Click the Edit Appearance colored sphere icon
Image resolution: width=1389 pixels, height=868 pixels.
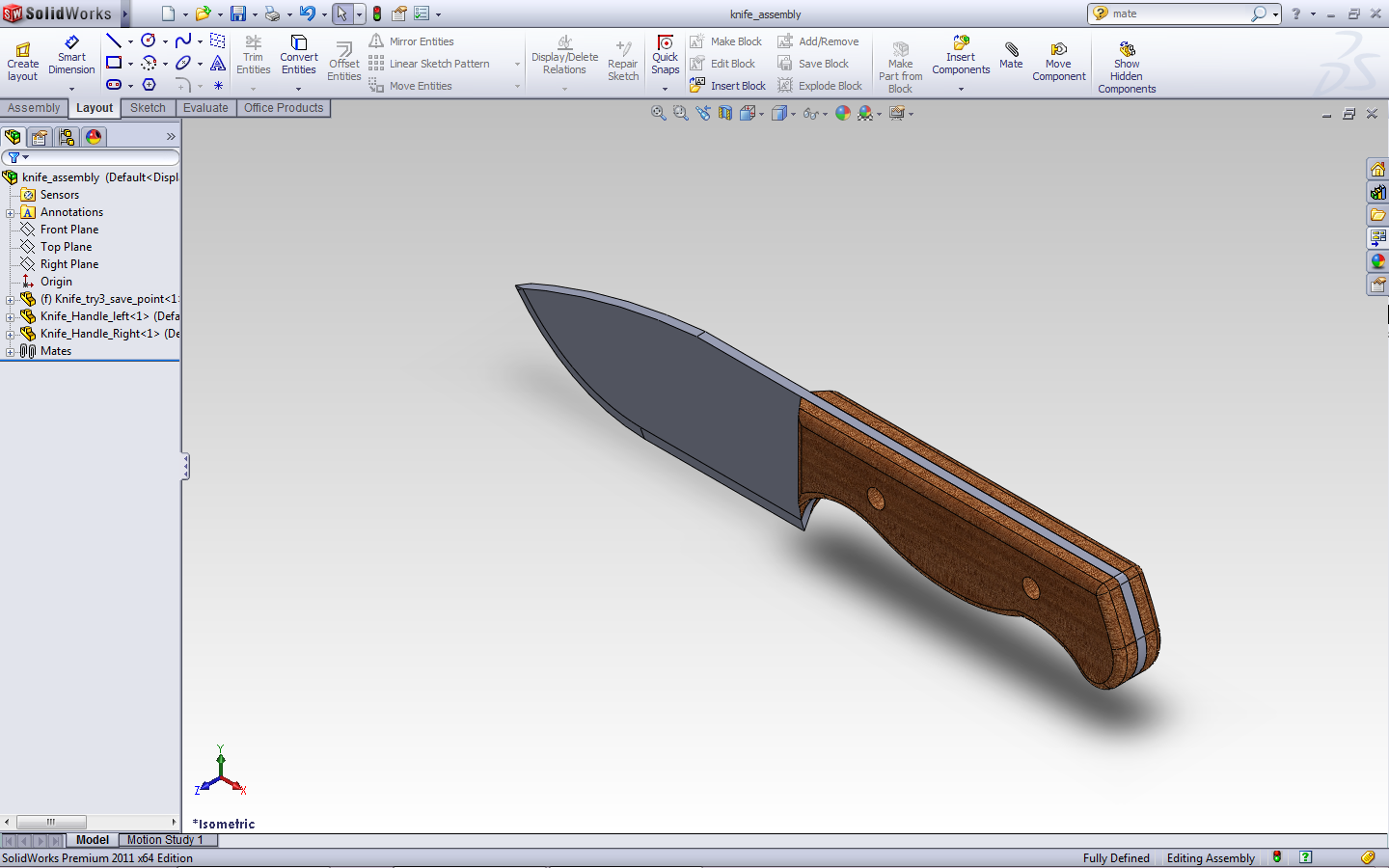(843, 113)
